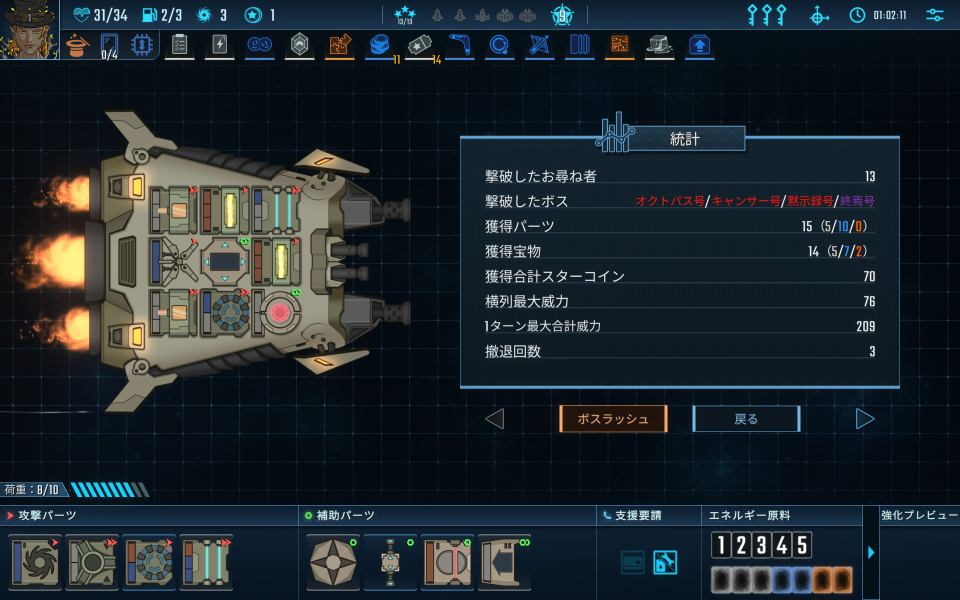Click the crosshair target icon
Screen dimensions: 960x600
click(819, 15)
